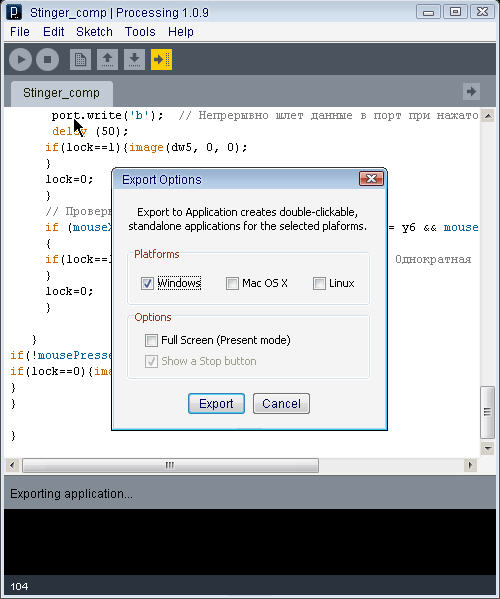Maximize the Processing window
The image size is (500, 599).
tap(455, 12)
